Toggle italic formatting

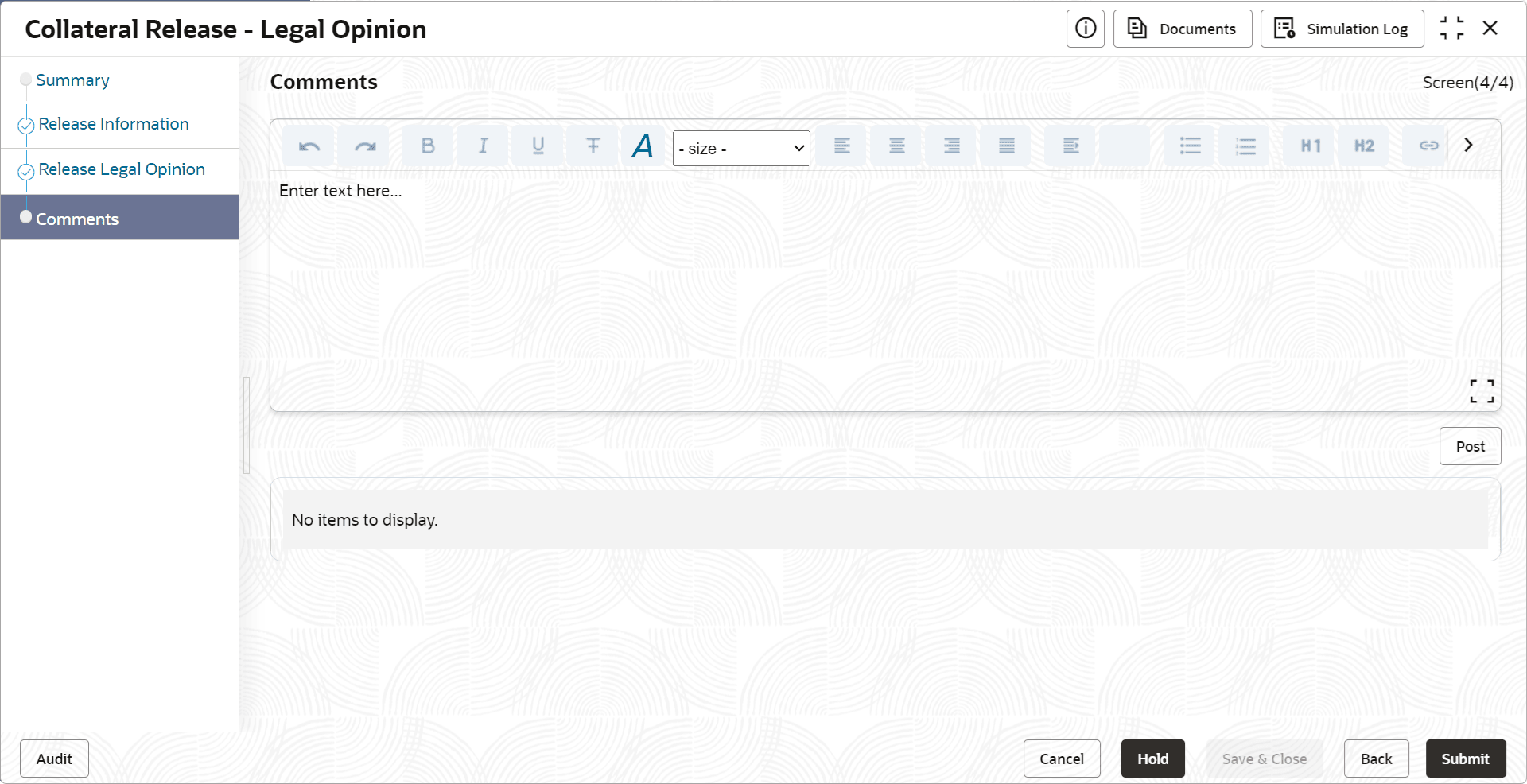tap(483, 146)
